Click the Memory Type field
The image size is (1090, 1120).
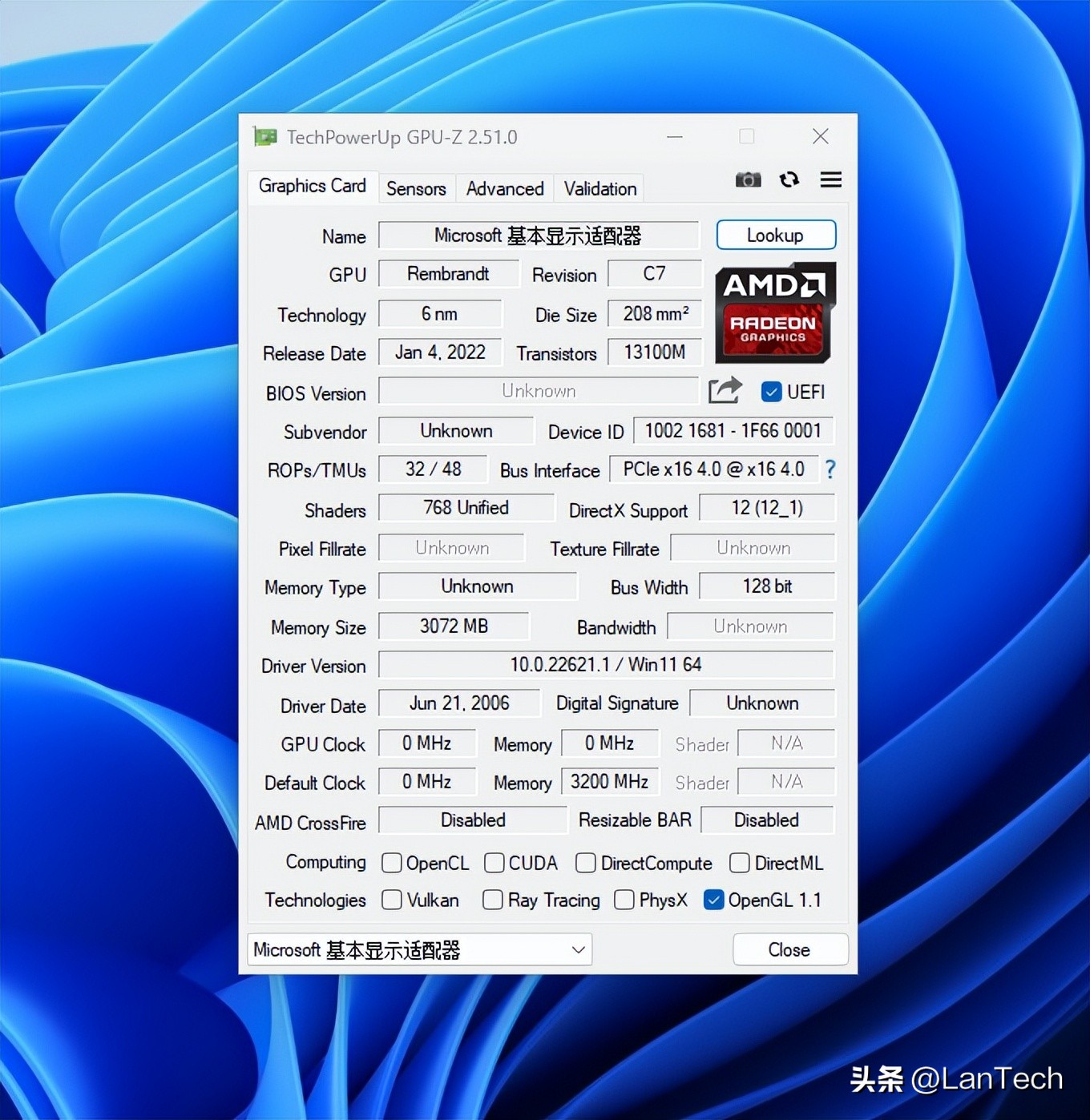tap(478, 586)
